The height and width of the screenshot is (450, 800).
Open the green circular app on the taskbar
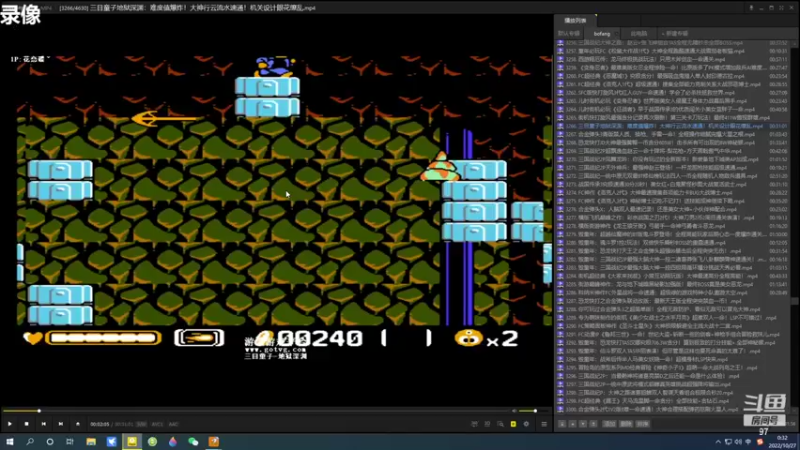point(152,441)
